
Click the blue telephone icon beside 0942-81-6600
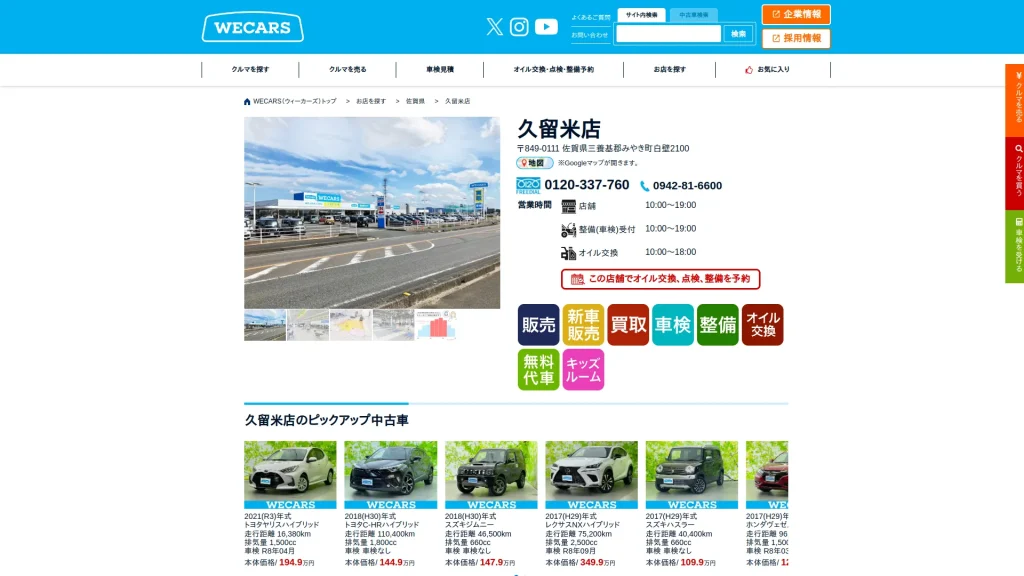tap(645, 186)
